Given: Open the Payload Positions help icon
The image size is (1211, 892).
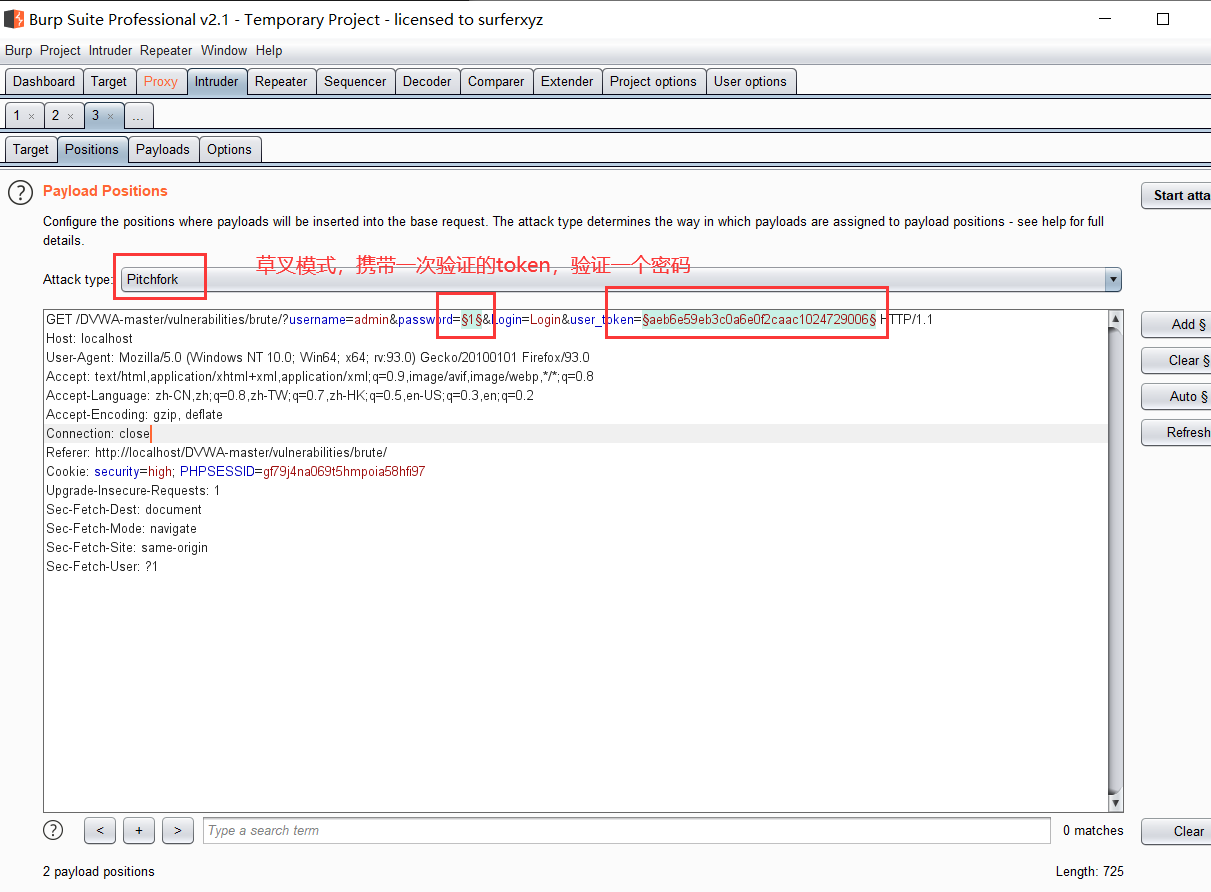Looking at the screenshot, I should tap(21, 192).
